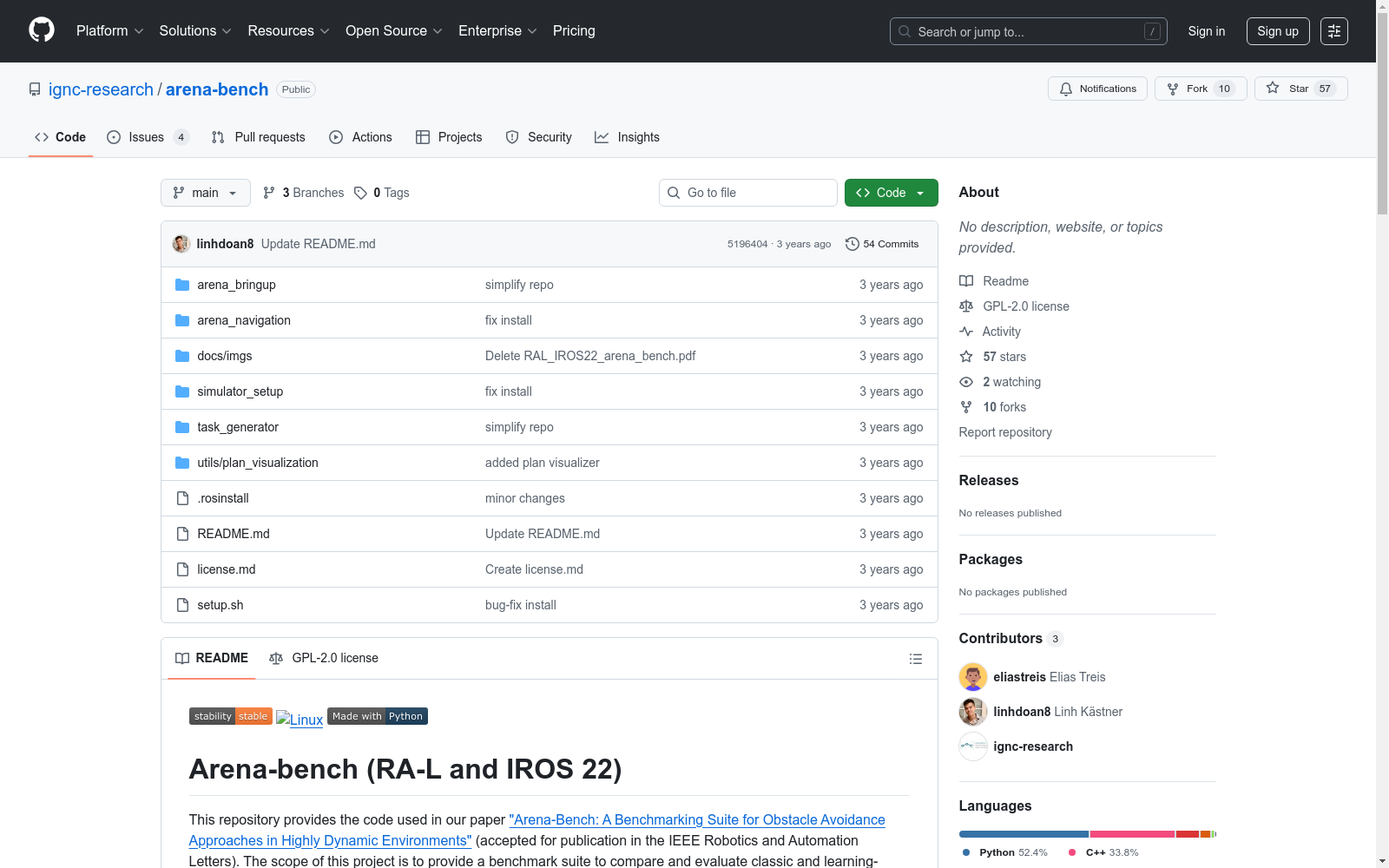Open commit hash 5196404

tap(747, 244)
